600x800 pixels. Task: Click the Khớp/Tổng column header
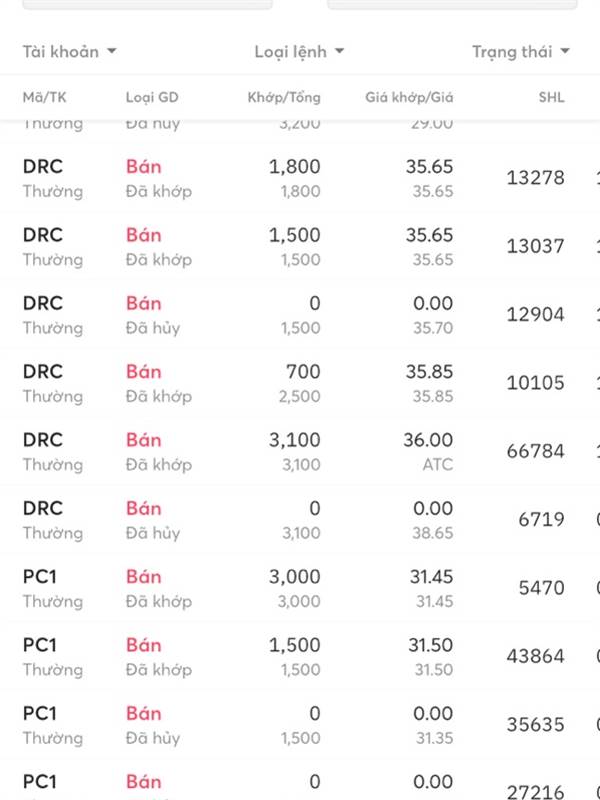284,97
